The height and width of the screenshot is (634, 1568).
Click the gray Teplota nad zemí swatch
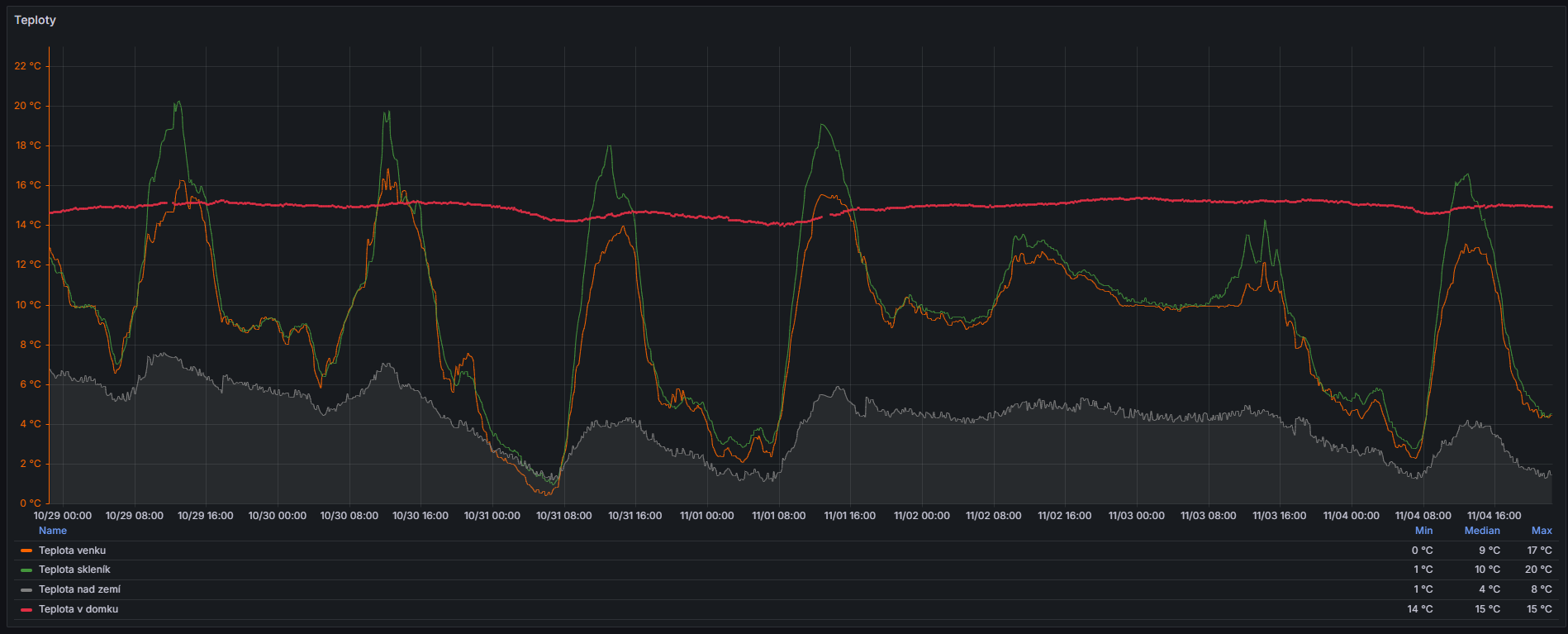26,589
